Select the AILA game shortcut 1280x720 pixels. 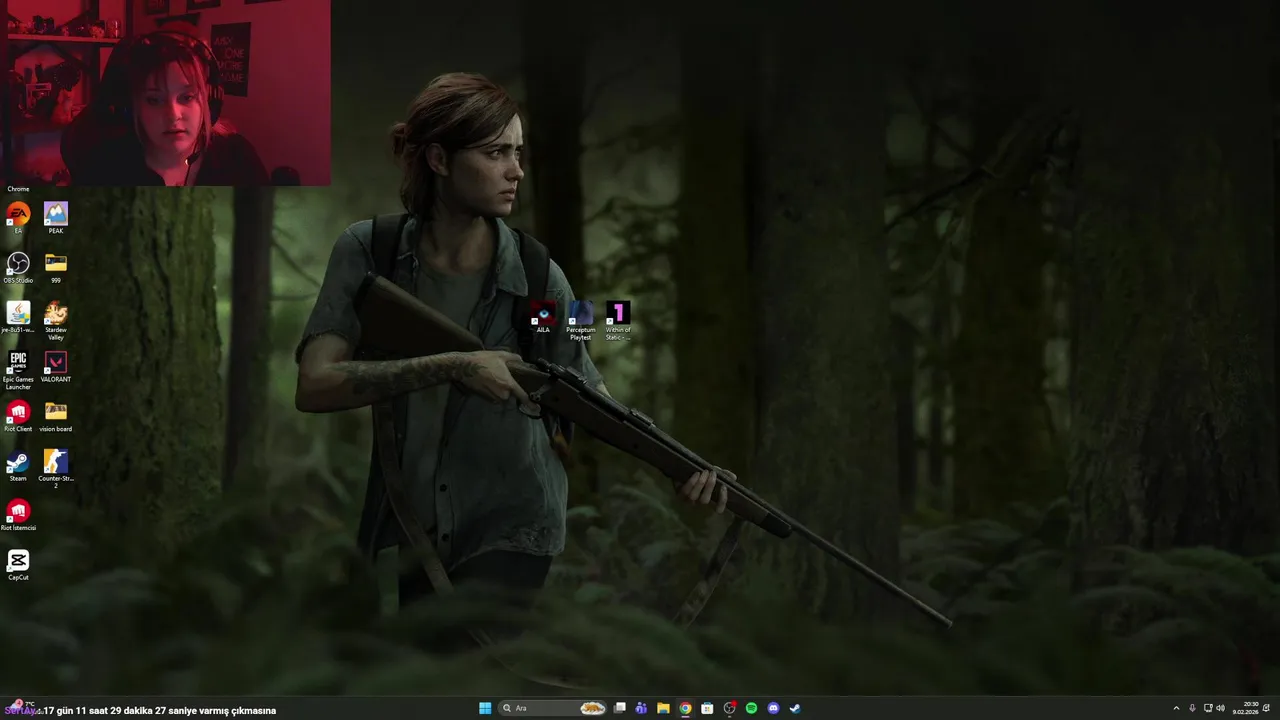click(x=543, y=317)
